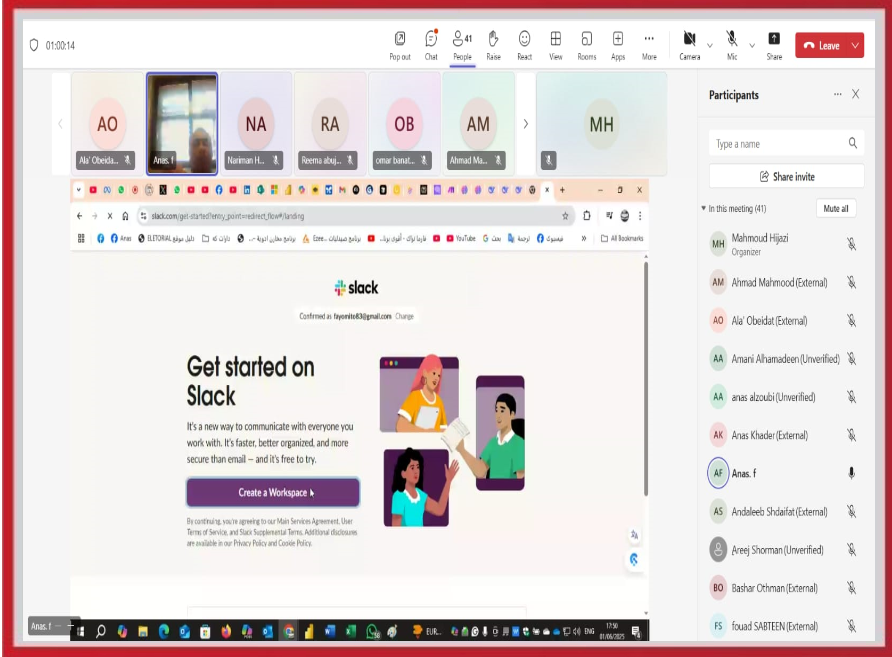Bookmark the Slack page with star icon

tap(565, 216)
